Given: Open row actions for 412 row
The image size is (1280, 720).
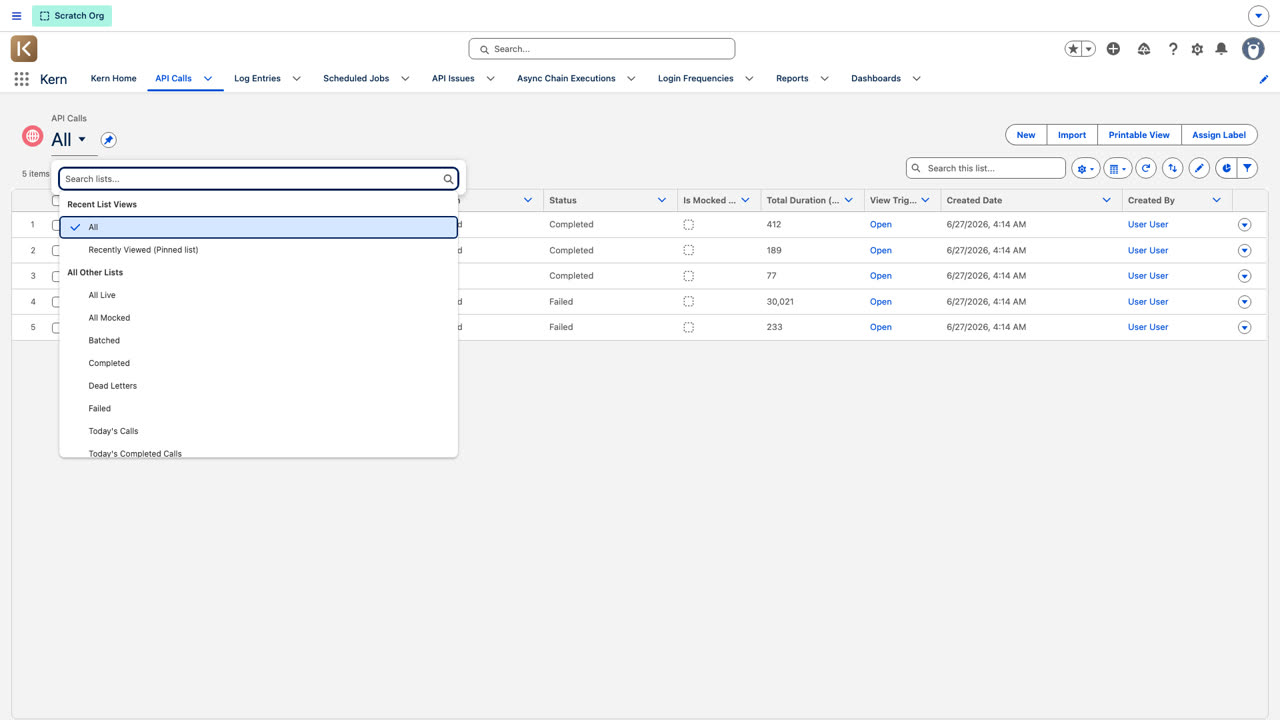Looking at the screenshot, I should (1244, 225).
